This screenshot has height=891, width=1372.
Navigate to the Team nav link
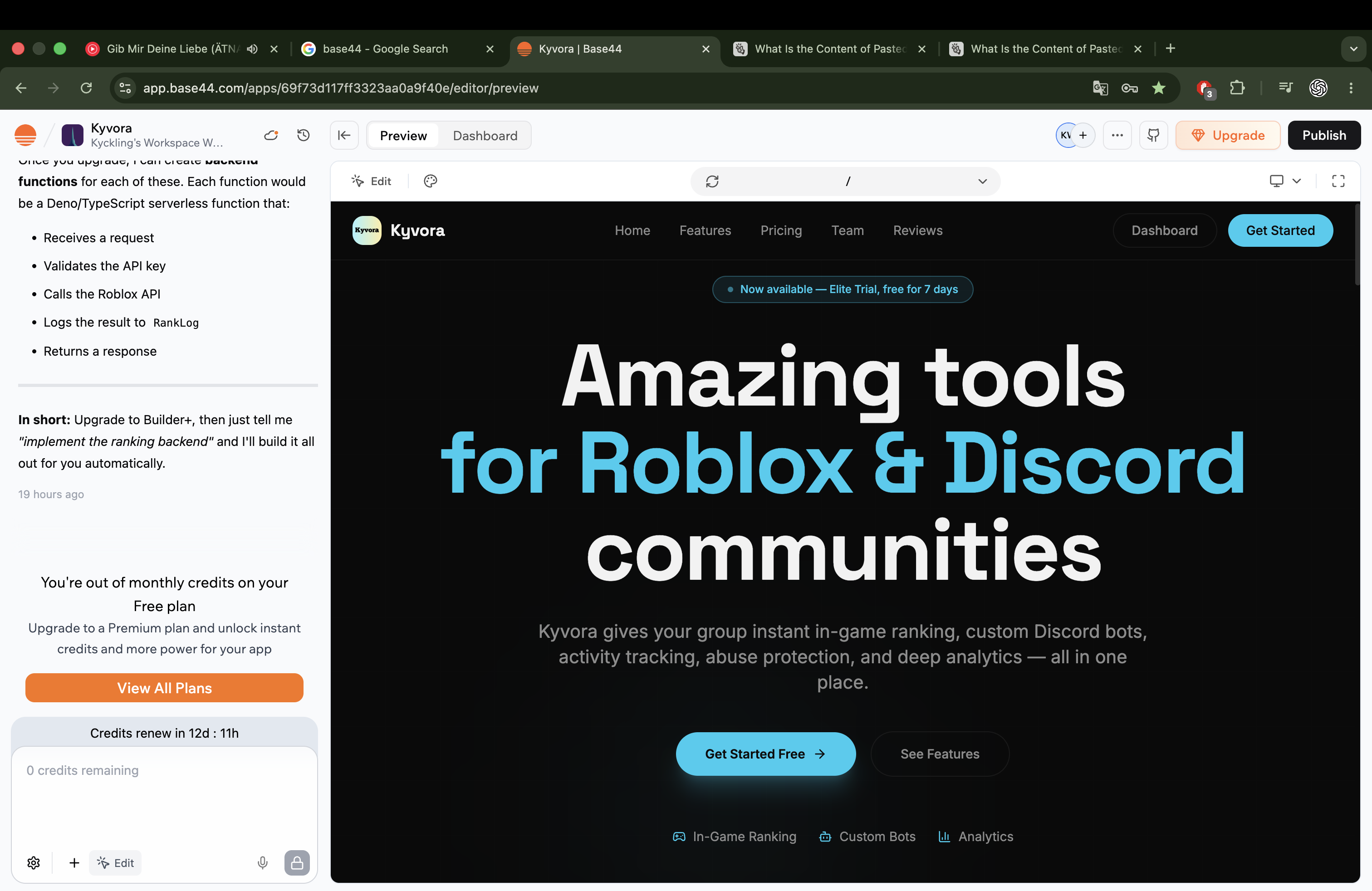[x=848, y=230]
